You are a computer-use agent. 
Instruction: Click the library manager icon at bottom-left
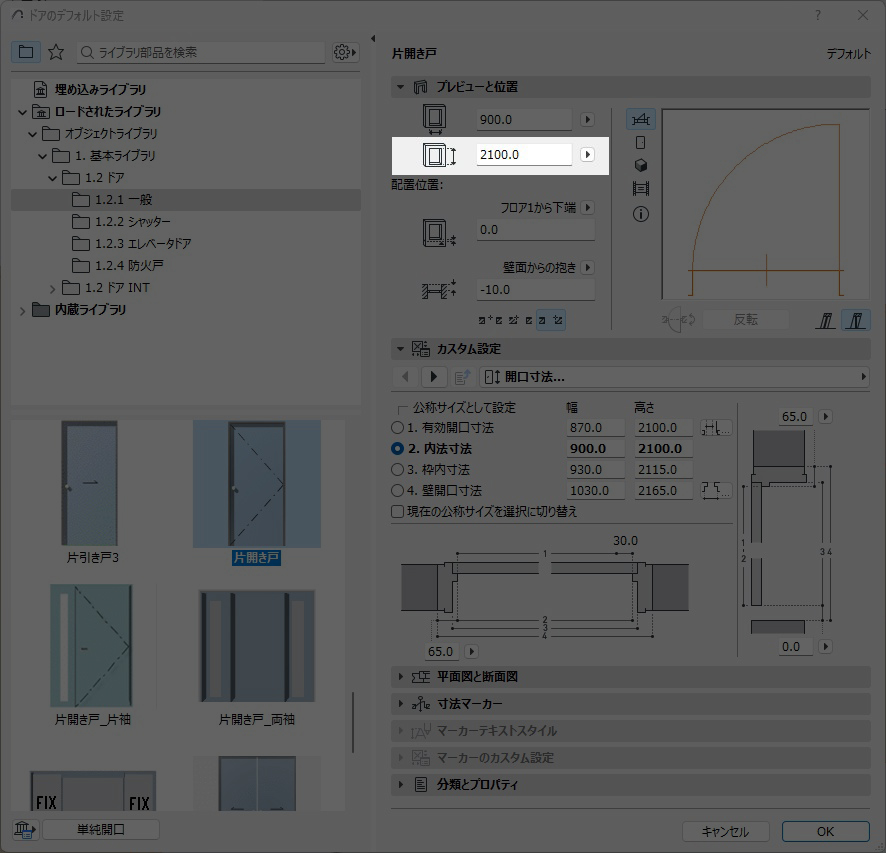[24, 829]
